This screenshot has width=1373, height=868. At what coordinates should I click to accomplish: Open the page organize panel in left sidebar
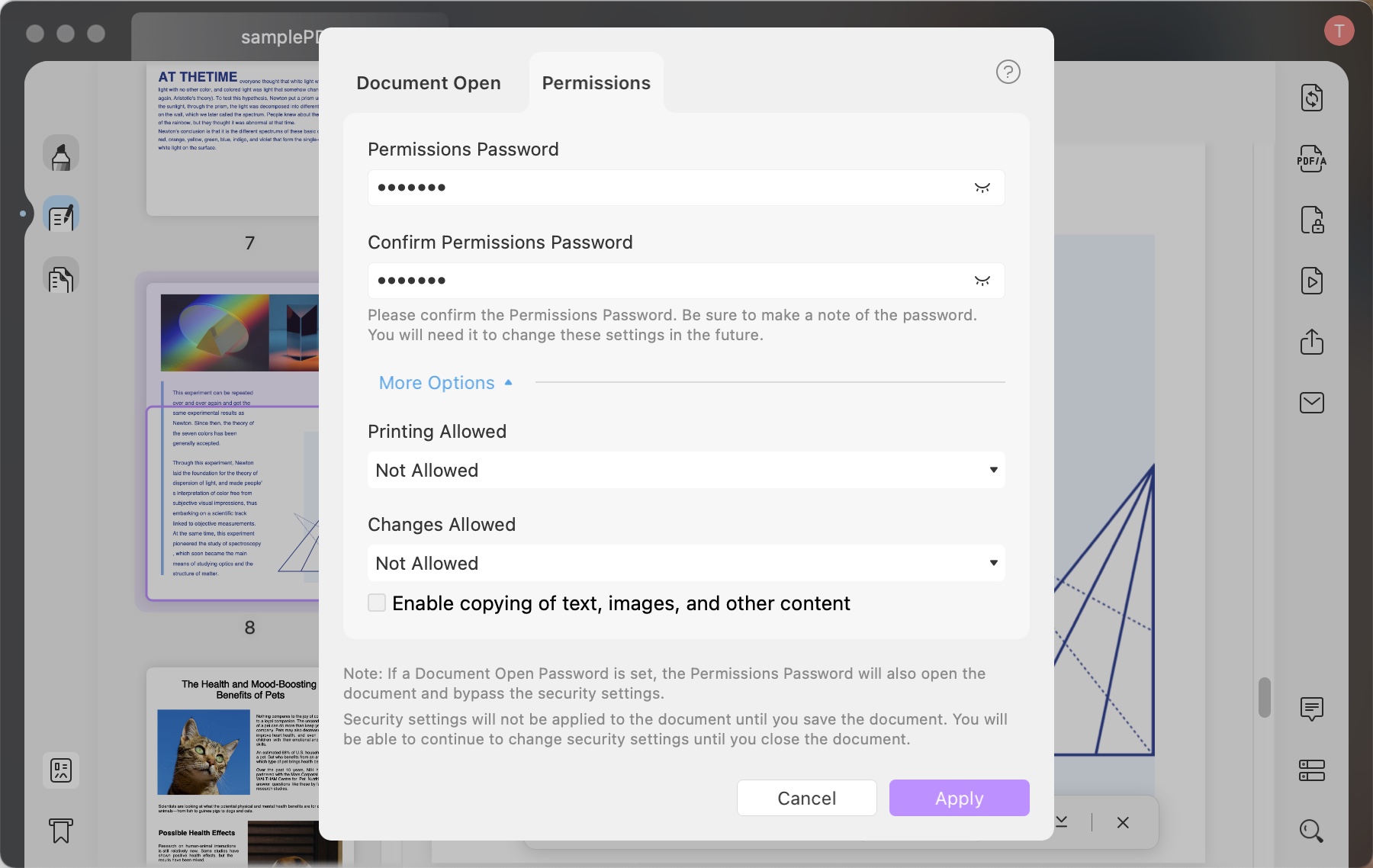click(x=61, y=277)
